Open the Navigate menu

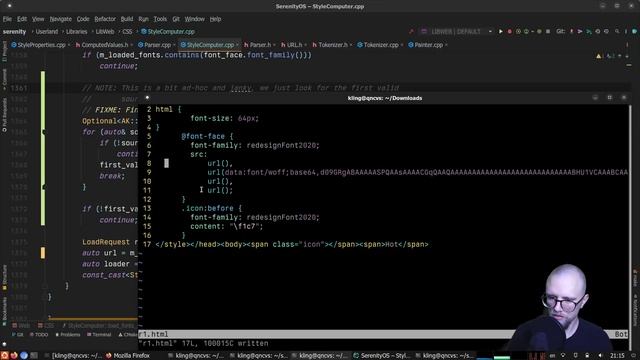[60, 19]
